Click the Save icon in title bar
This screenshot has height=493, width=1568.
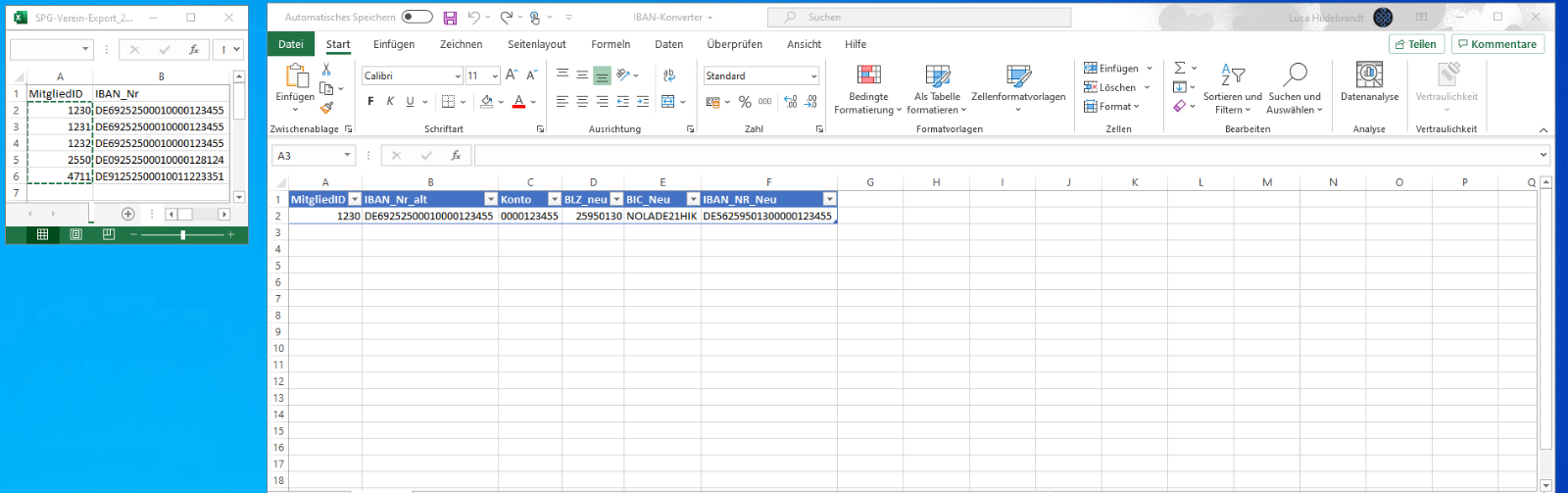(x=450, y=18)
